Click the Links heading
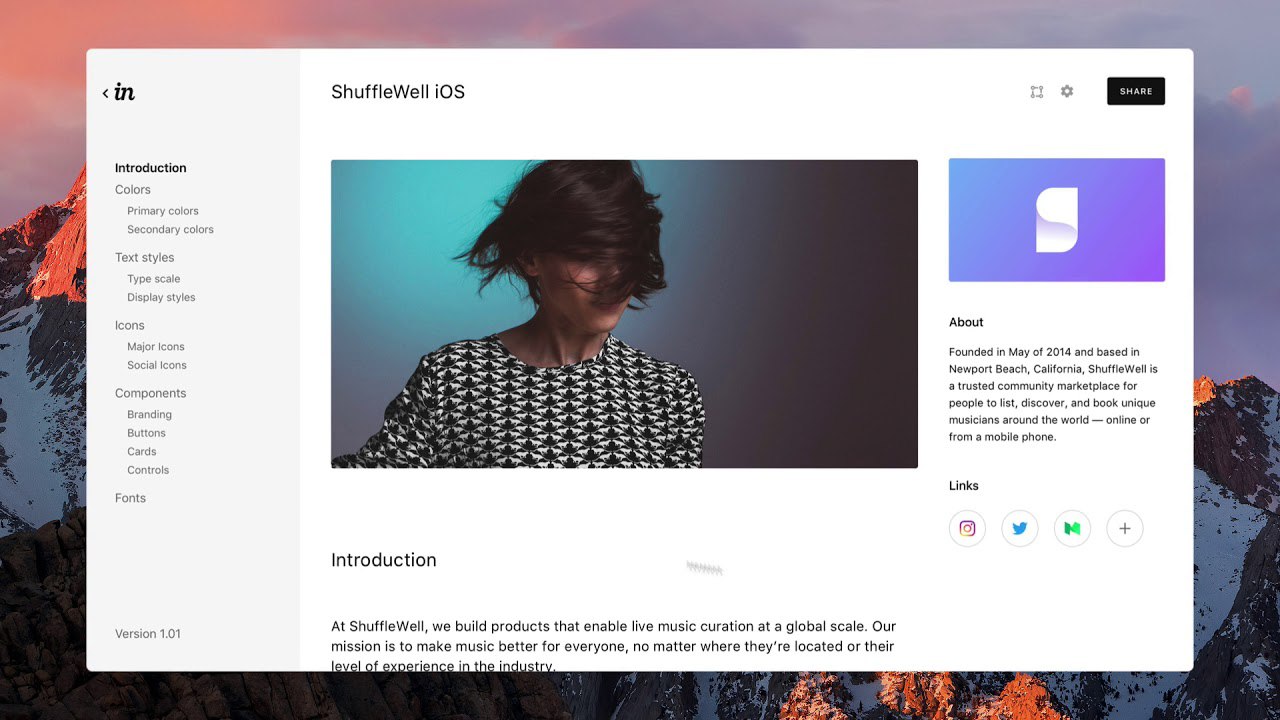The image size is (1280, 720). (x=964, y=486)
